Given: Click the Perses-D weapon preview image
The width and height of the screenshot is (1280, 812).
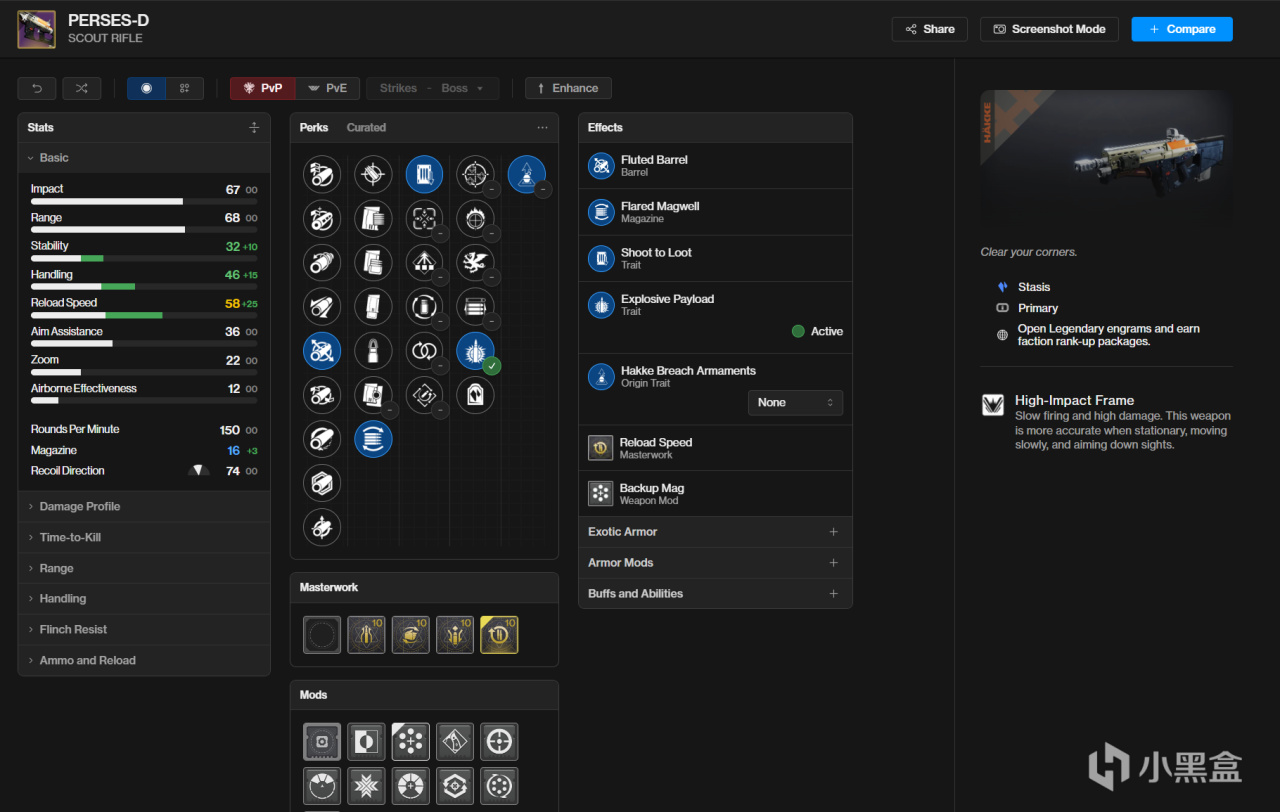Looking at the screenshot, I should pos(1106,160).
